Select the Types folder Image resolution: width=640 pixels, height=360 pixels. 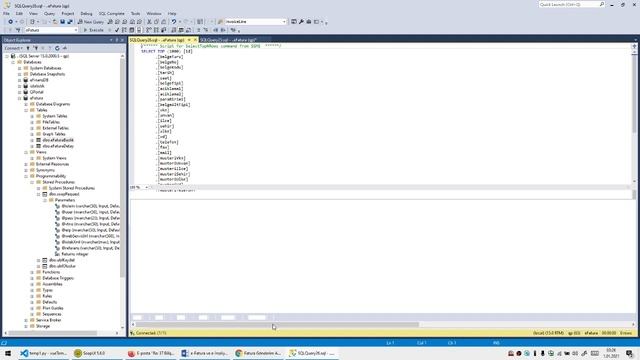(47, 290)
